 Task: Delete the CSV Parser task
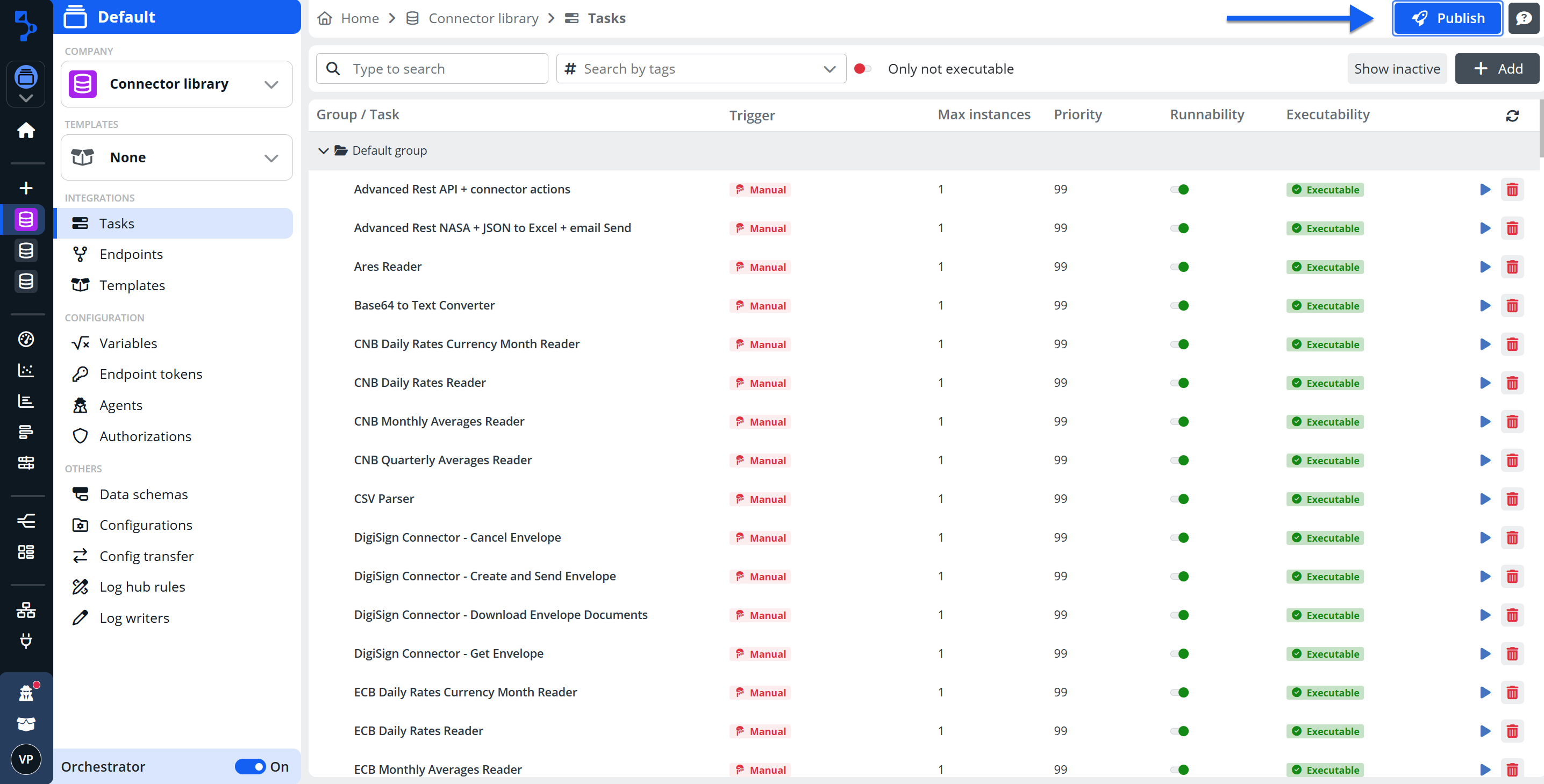[1512, 499]
